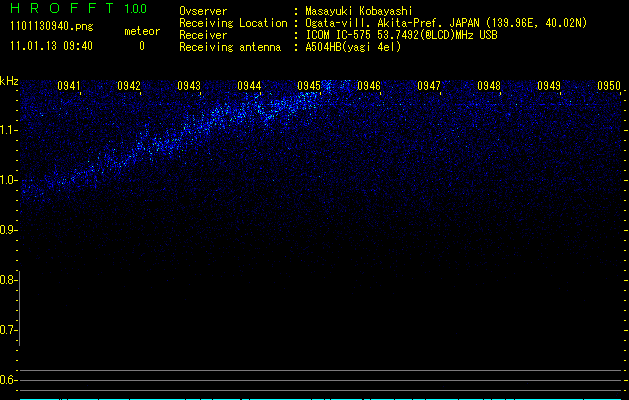629x400 pixels.
Task: Click the 0942 time marker
Action: tap(129, 86)
